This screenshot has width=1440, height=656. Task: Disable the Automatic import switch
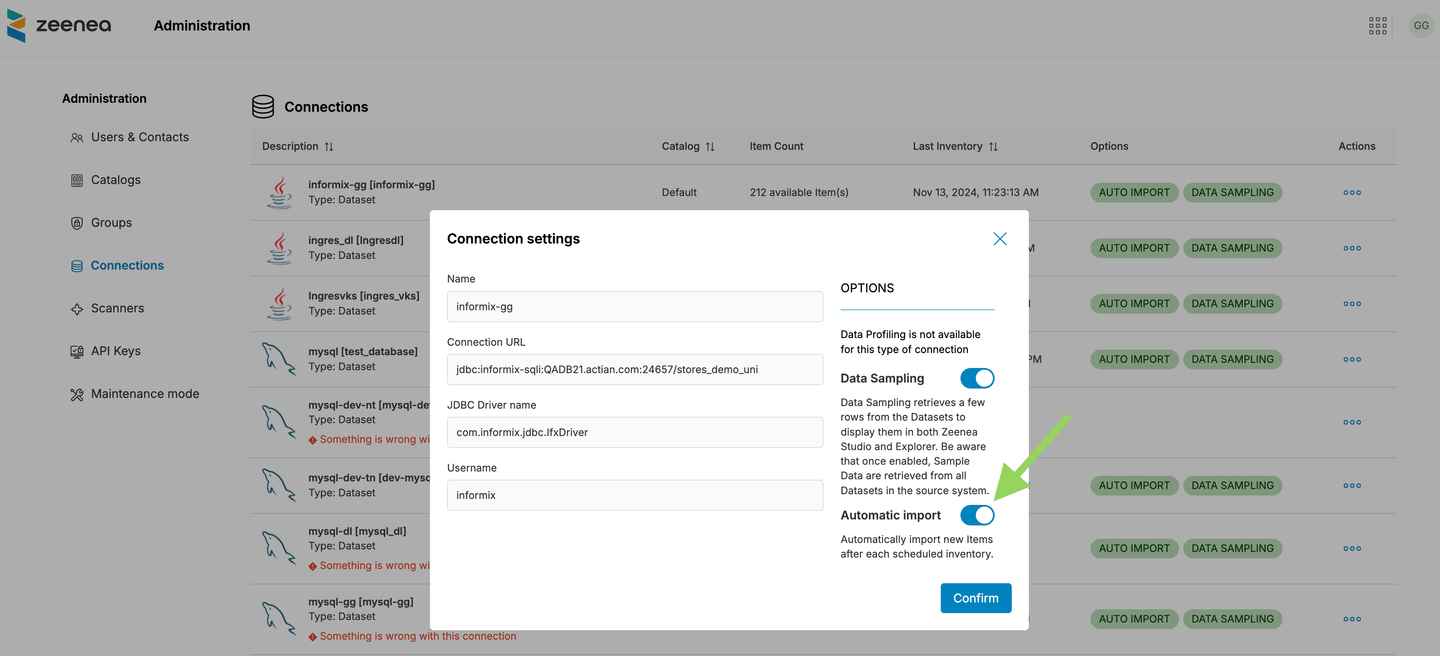point(977,515)
